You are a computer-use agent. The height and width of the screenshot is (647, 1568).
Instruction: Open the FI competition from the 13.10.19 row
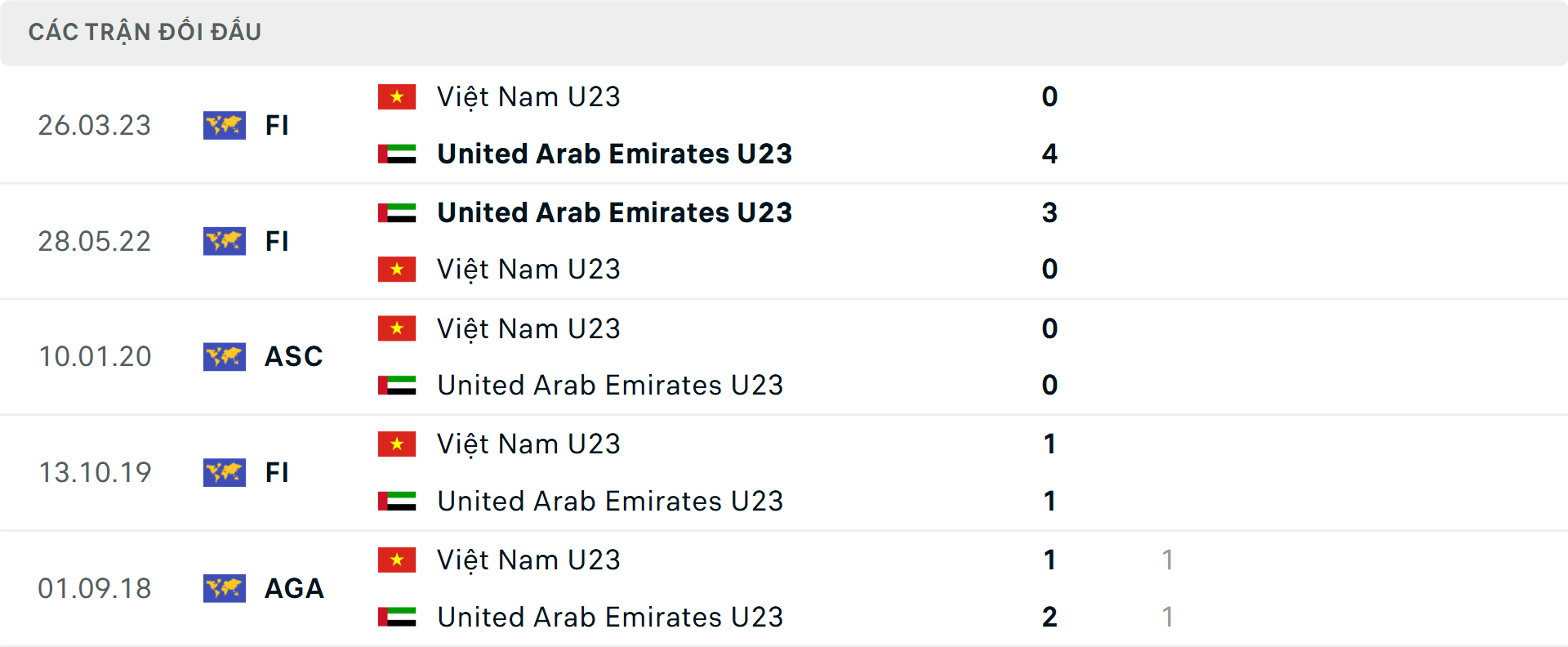[x=277, y=473]
